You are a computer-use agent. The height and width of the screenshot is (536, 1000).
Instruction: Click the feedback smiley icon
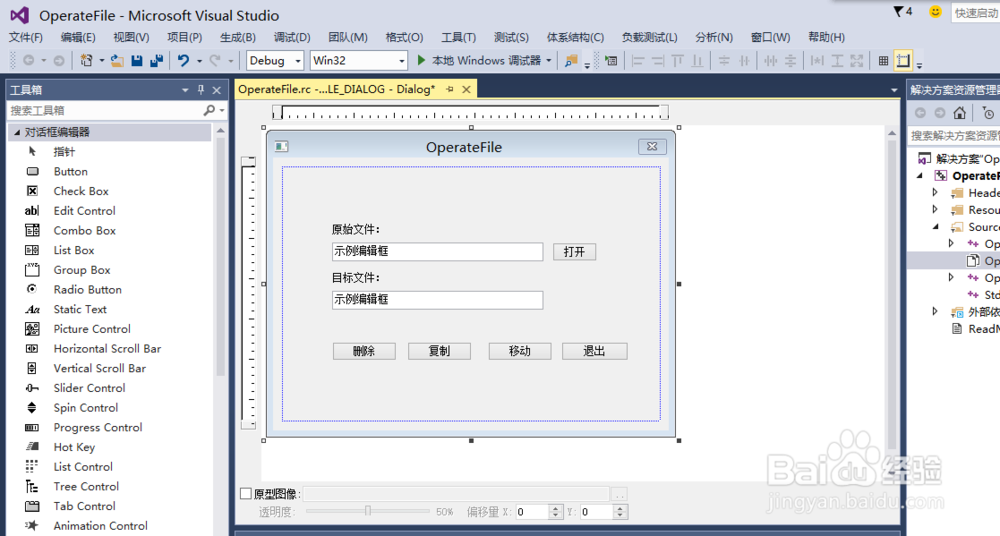(935, 11)
